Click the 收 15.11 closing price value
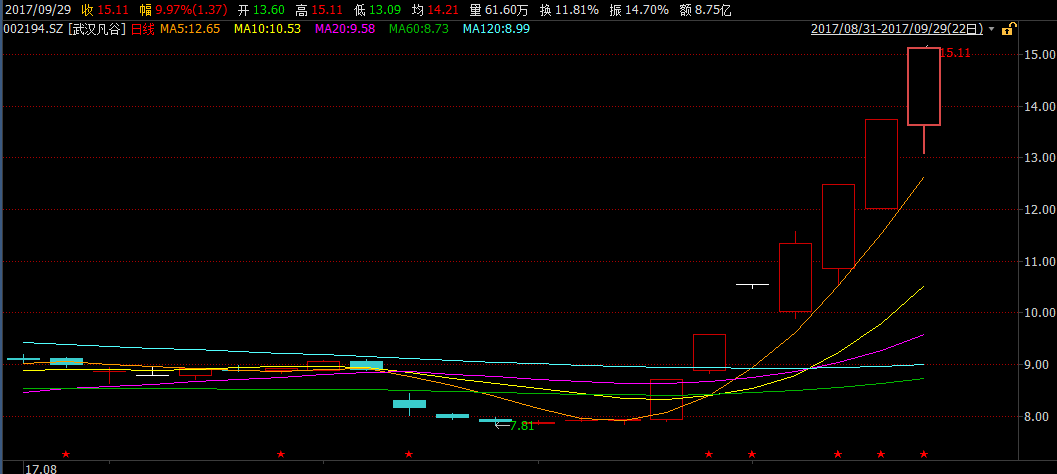This screenshot has width=1057, height=474. point(106,10)
